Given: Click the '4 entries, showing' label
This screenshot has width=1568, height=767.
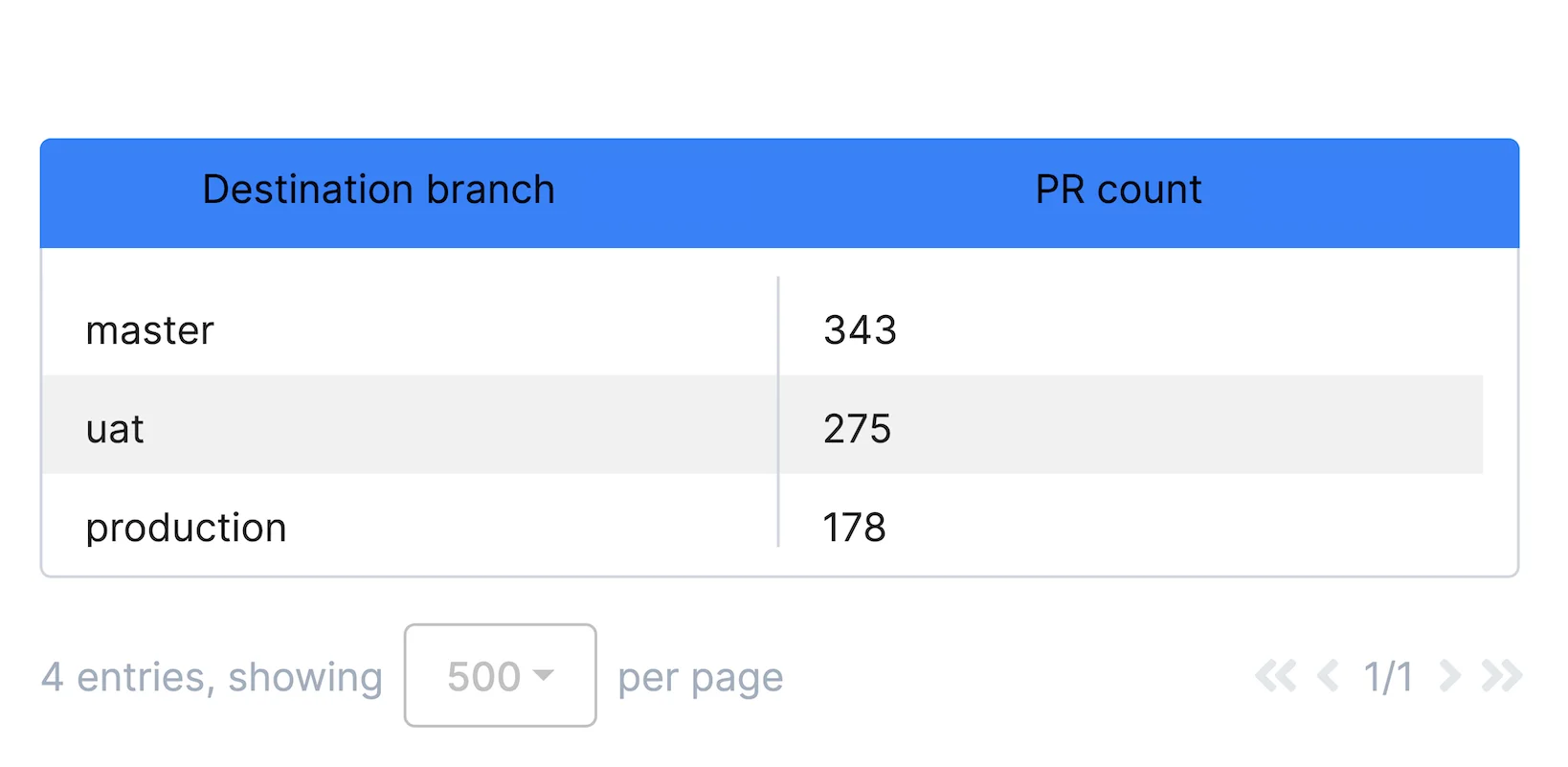Looking at the screenshot, I should [x=213, y=677].
